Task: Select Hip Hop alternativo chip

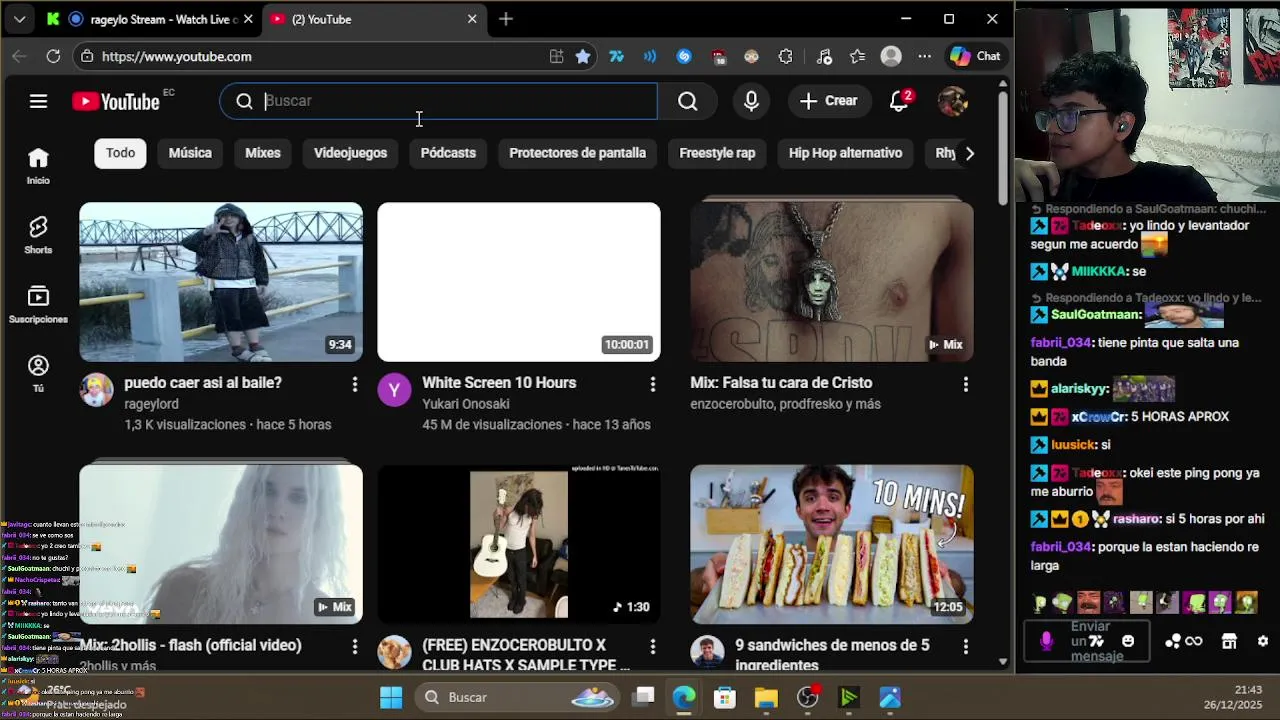Action: [845, 153]
